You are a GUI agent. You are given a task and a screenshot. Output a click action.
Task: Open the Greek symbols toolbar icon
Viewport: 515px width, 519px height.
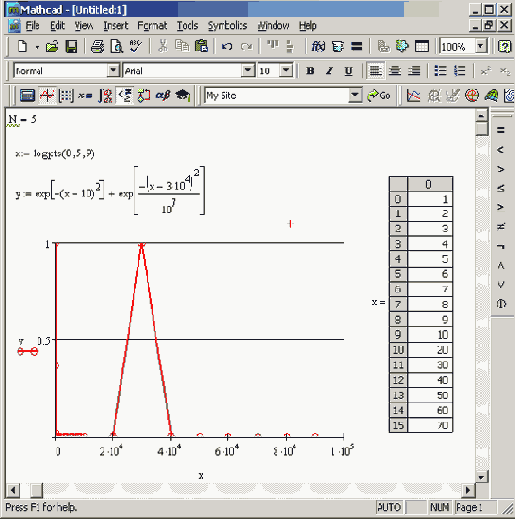pyautogui.click(x=163, y=96)
